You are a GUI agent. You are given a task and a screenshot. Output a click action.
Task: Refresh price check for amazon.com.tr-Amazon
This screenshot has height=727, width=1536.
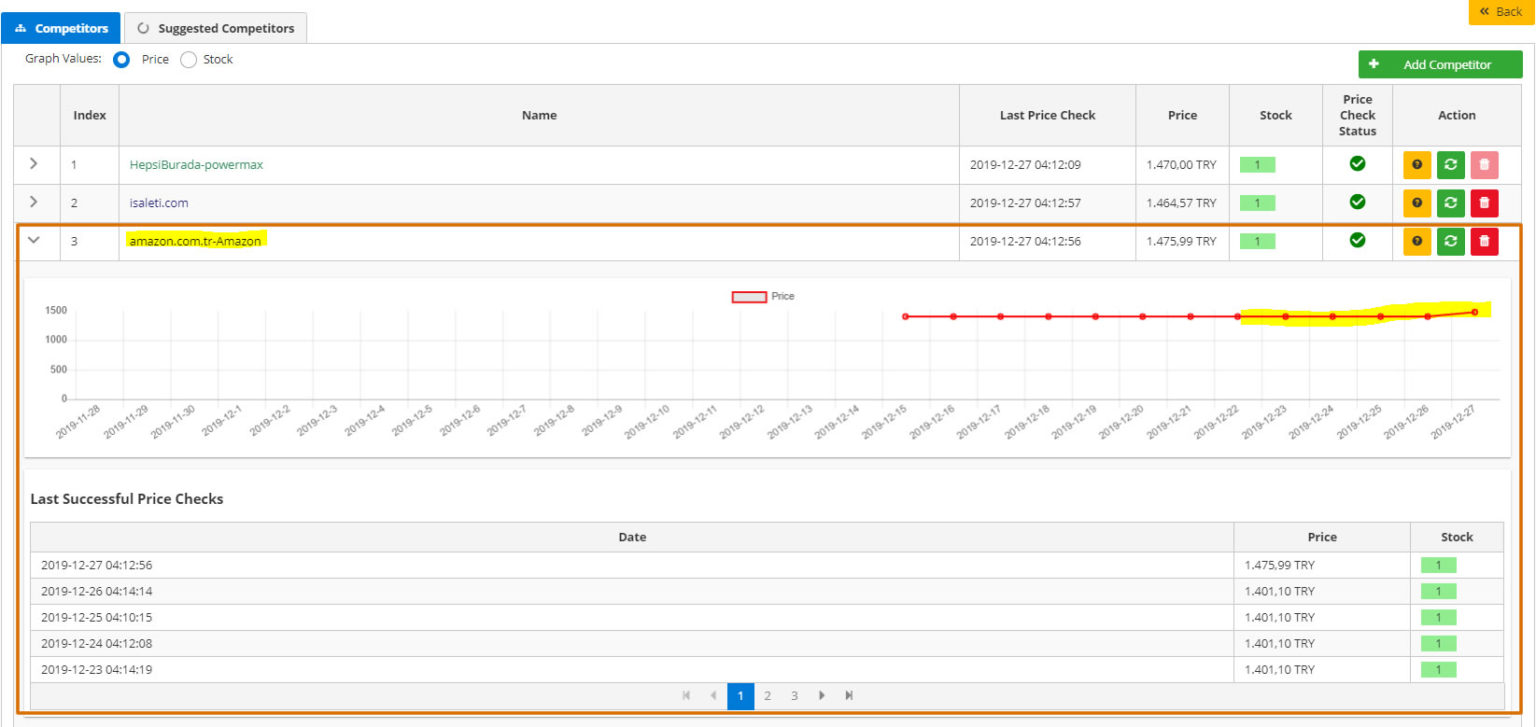1450,241
